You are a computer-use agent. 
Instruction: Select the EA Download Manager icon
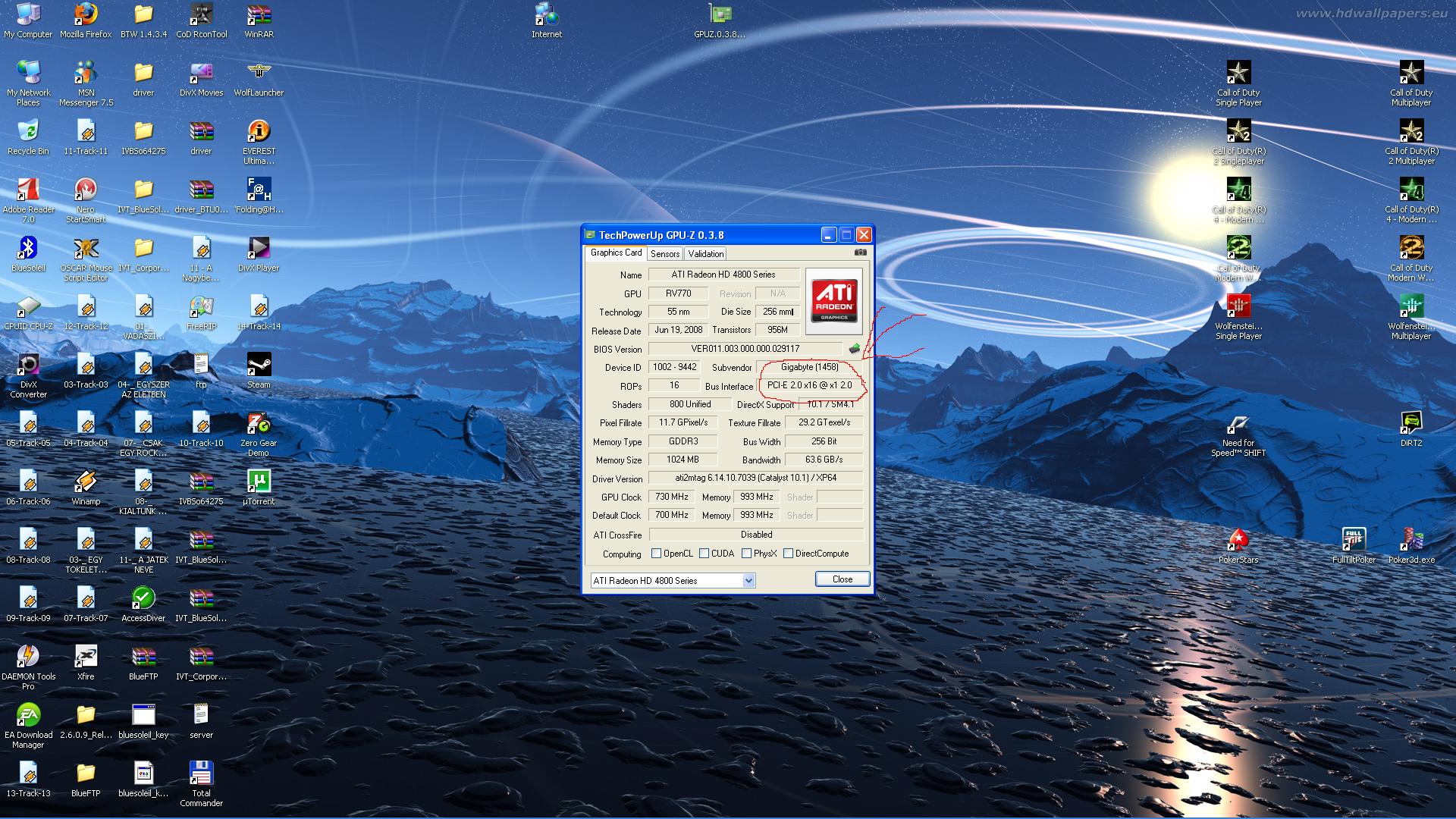tap(28, 726)
